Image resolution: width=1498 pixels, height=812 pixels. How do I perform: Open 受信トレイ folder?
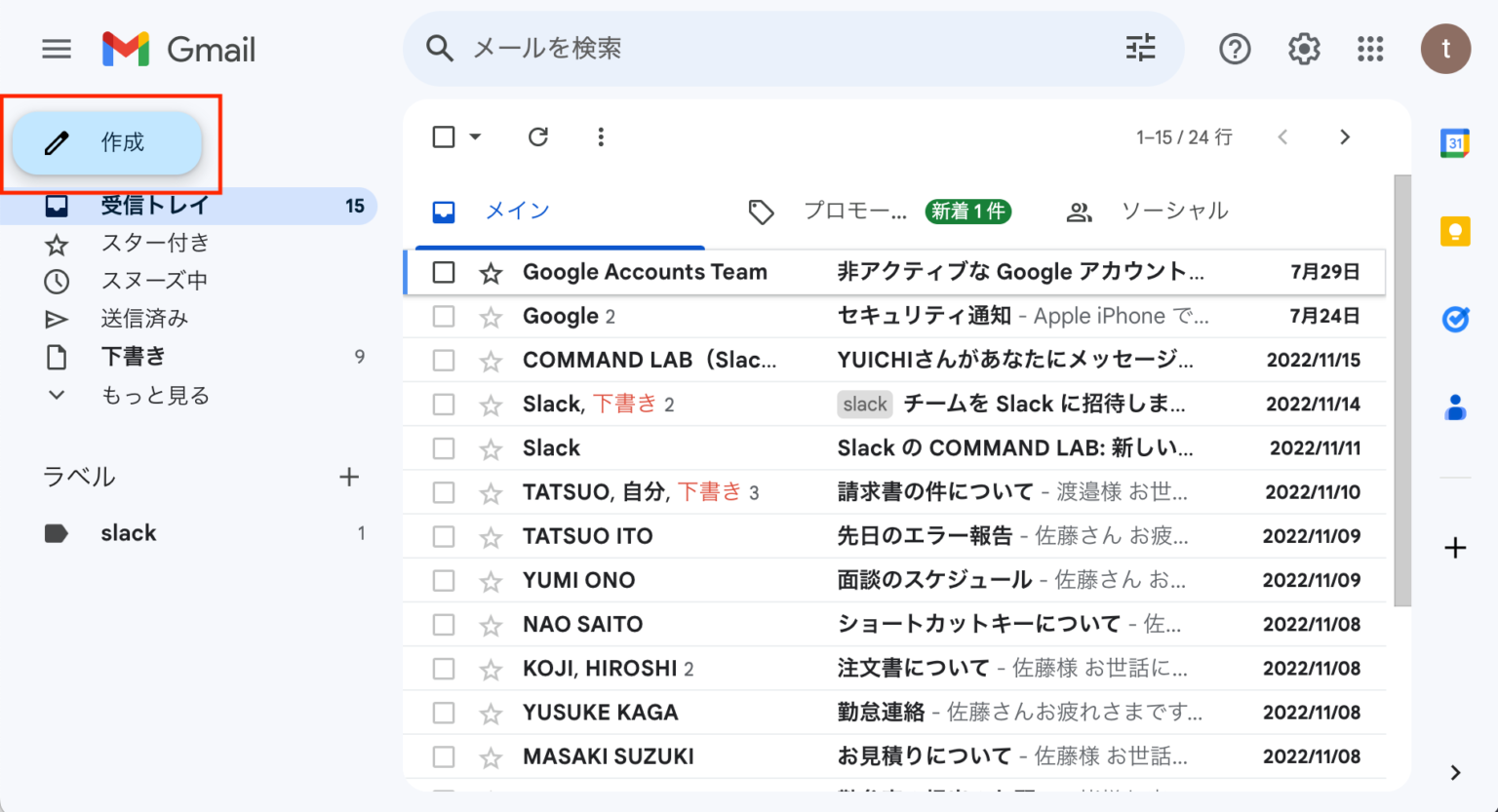tap(188, 206)
